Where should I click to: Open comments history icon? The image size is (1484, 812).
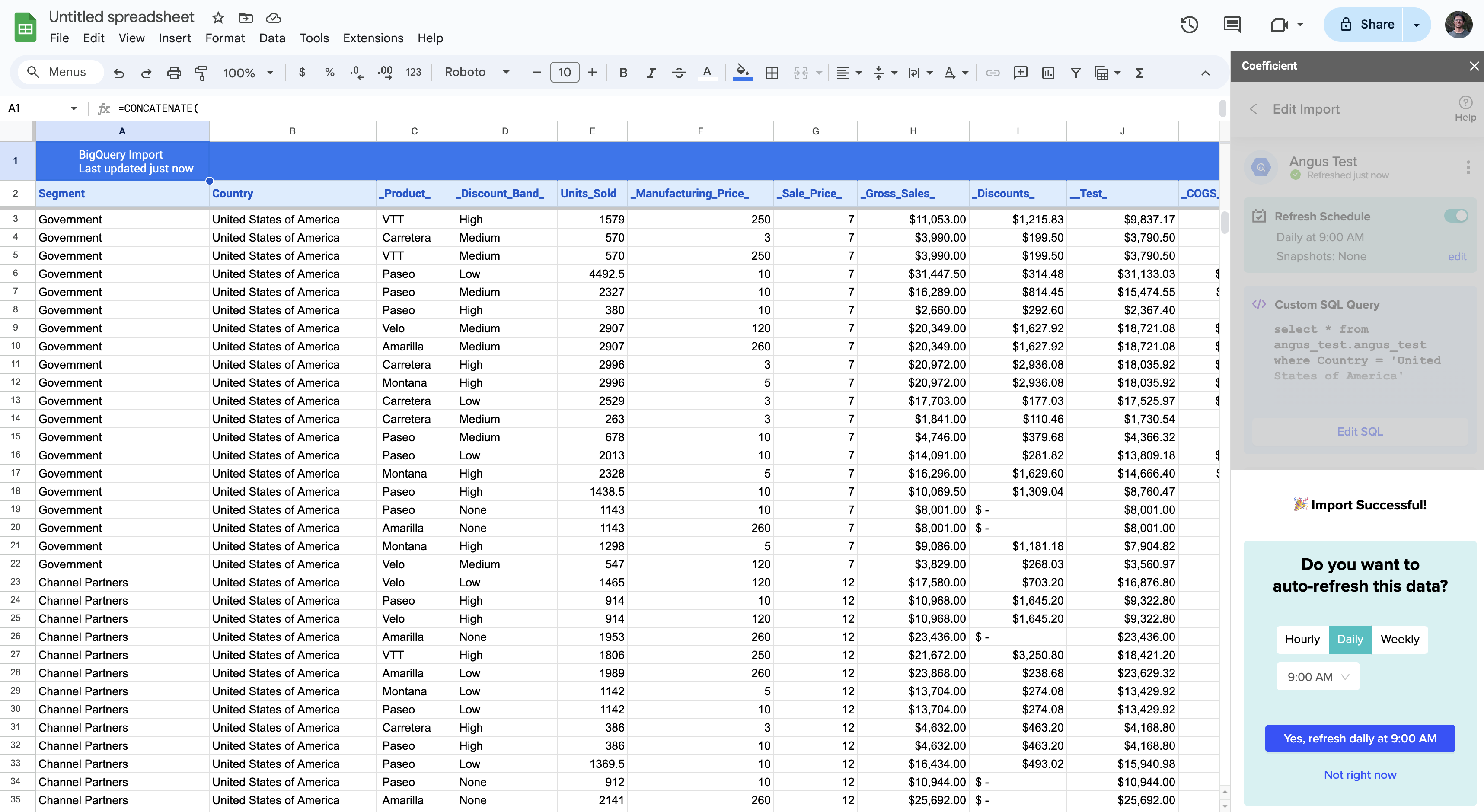click(1232, 25)
